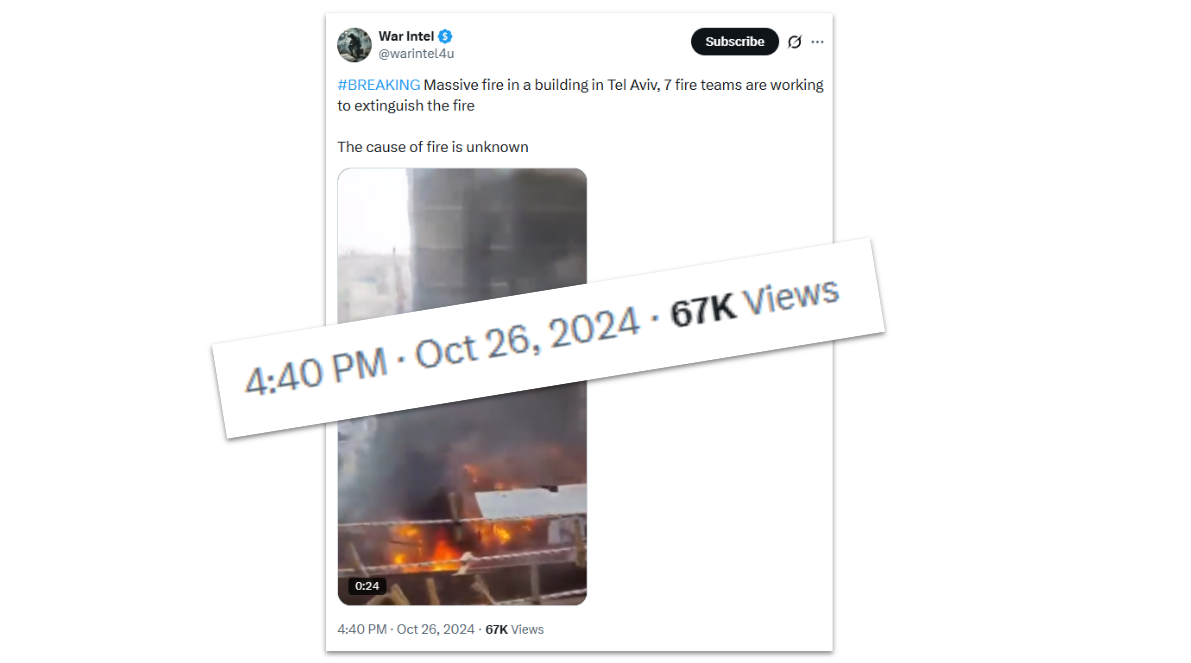Click the small 4:40 PM timestamp below video
1191x663 pixels.
(x=362, y=630)
